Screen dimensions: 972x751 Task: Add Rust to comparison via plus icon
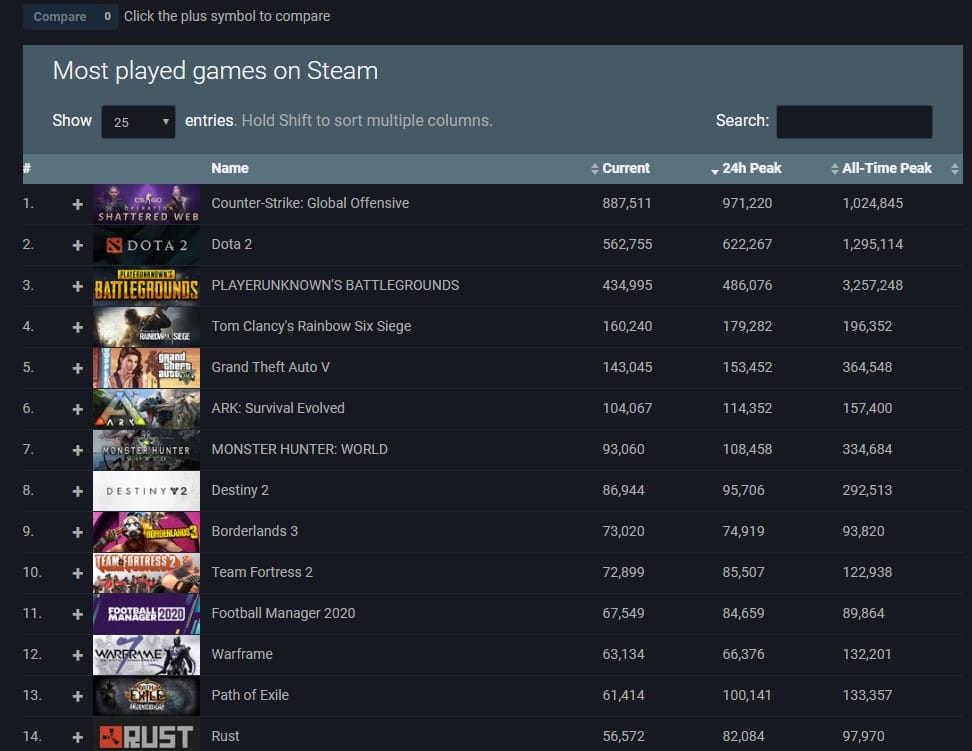[x=77, y=737]
